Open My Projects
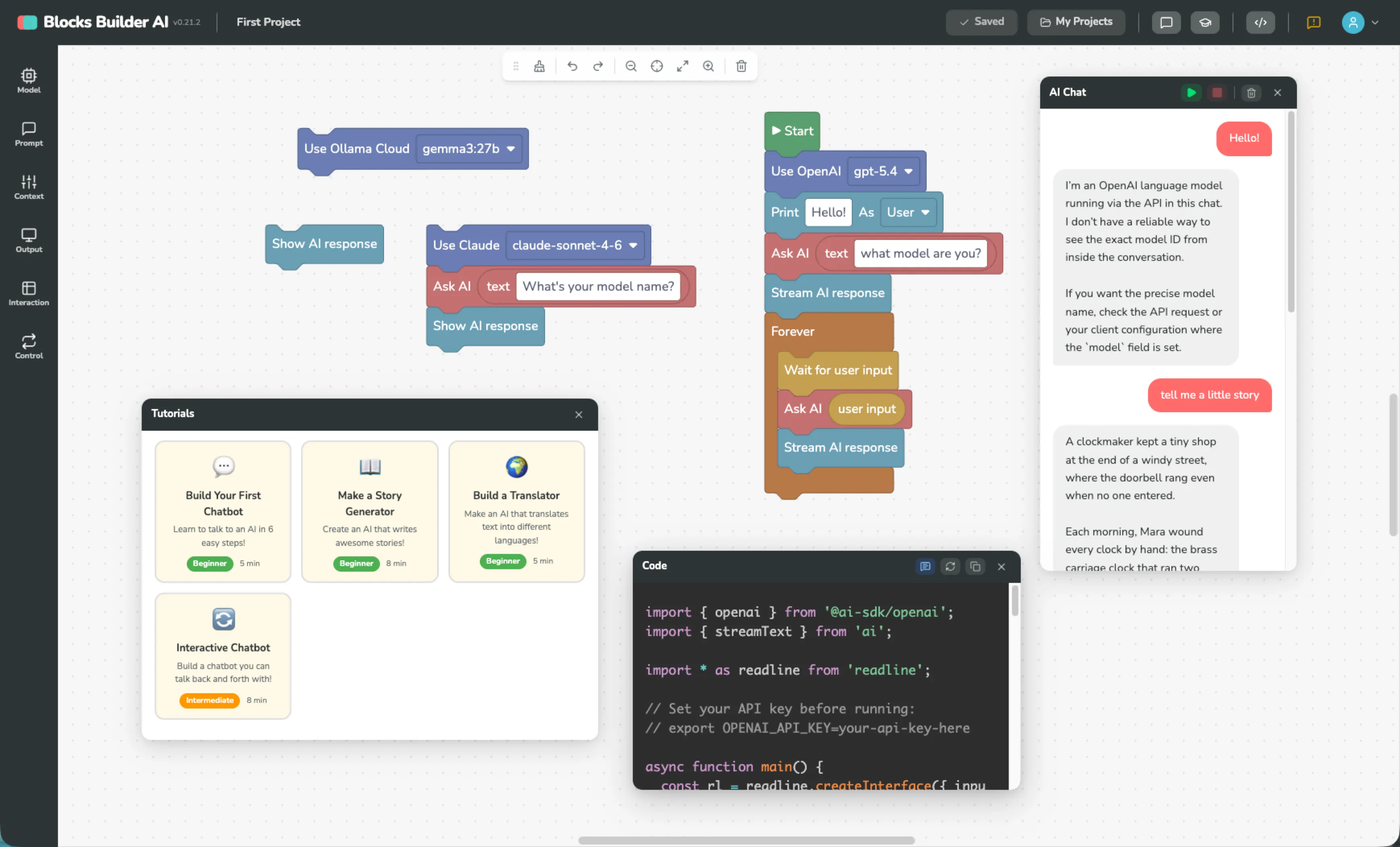This screenshot has width=1400, height=847. tap(1076, 22)
